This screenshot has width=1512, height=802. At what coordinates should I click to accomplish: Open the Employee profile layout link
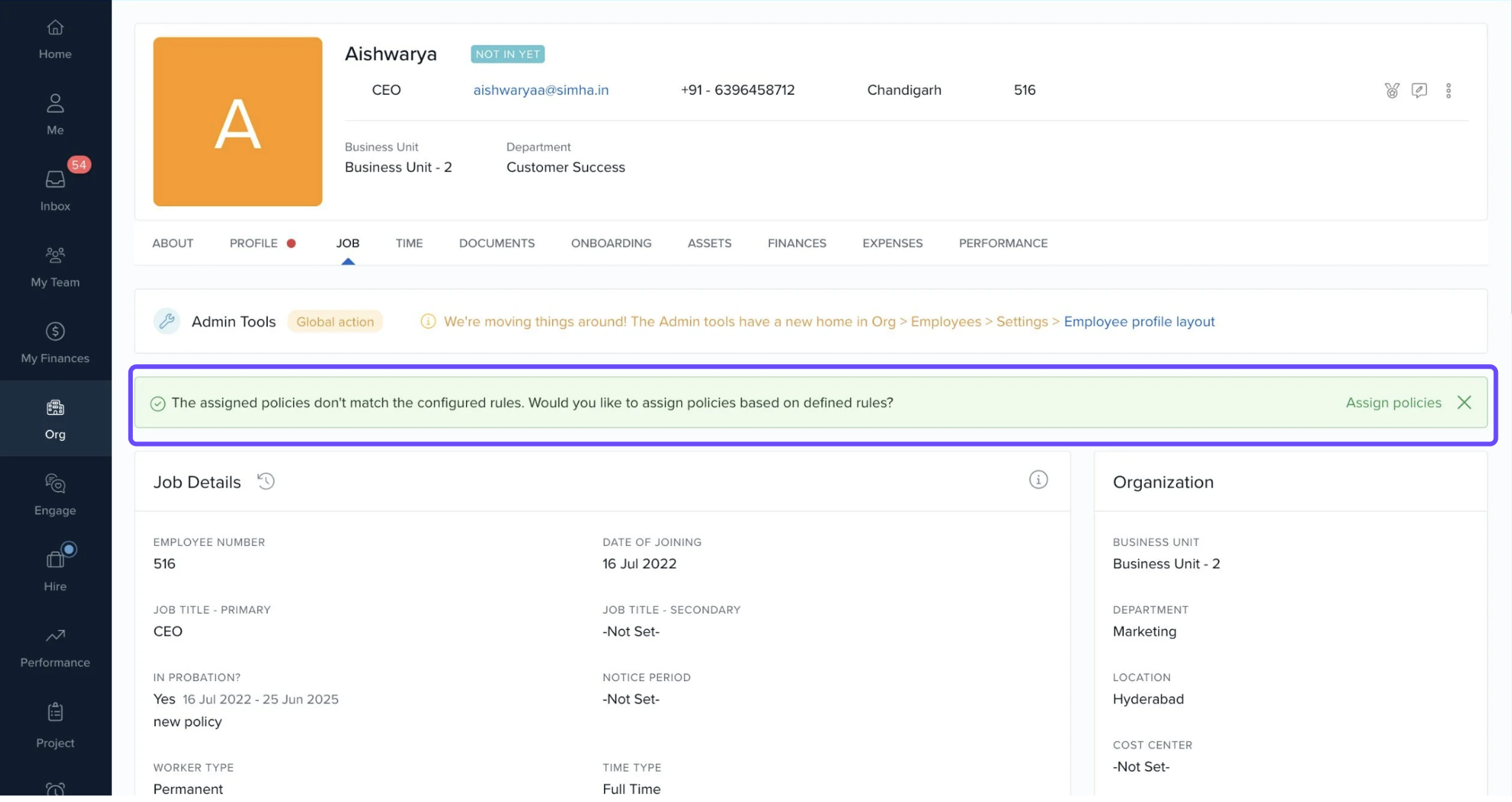click(x=1139, y=322)
